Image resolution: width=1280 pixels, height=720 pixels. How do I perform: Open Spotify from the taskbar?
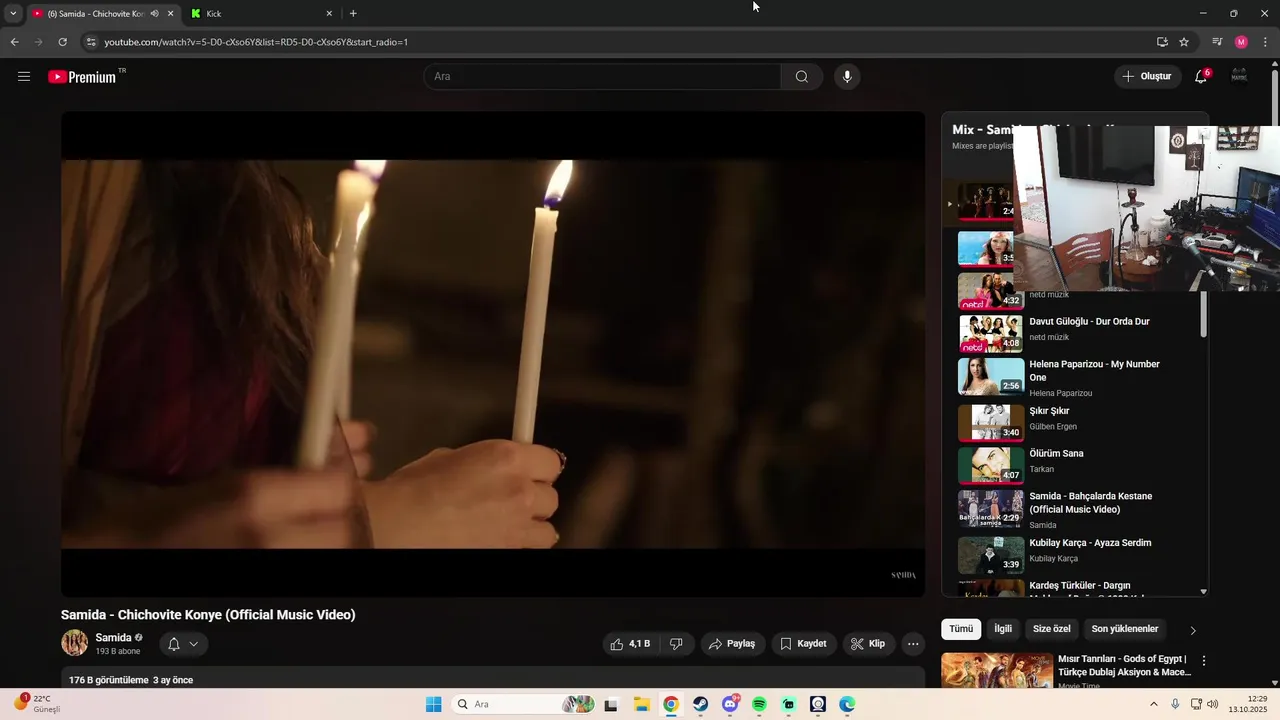click(x=759, y=704)
